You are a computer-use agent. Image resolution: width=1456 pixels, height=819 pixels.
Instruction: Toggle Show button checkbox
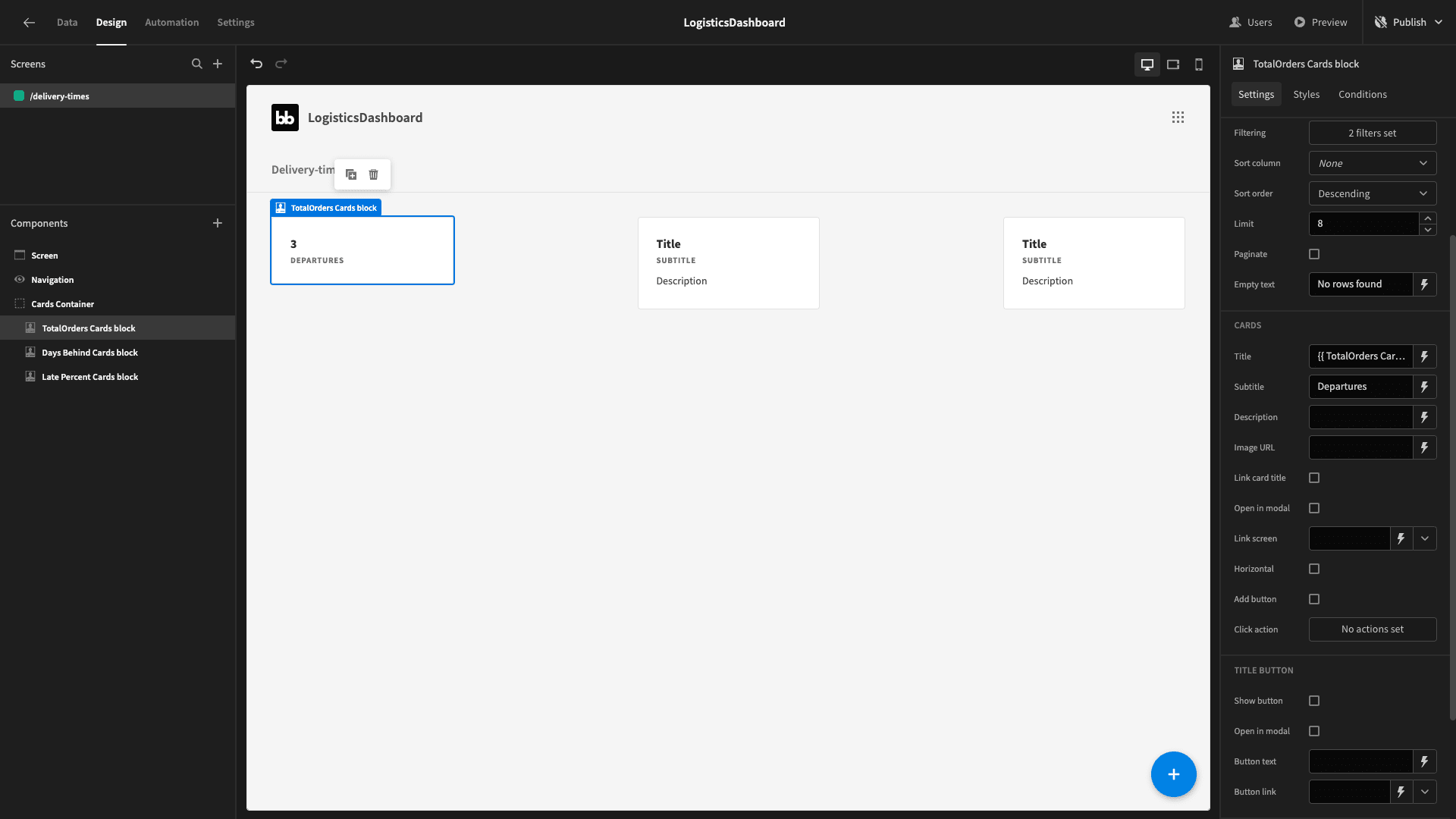click(1314, 701)
